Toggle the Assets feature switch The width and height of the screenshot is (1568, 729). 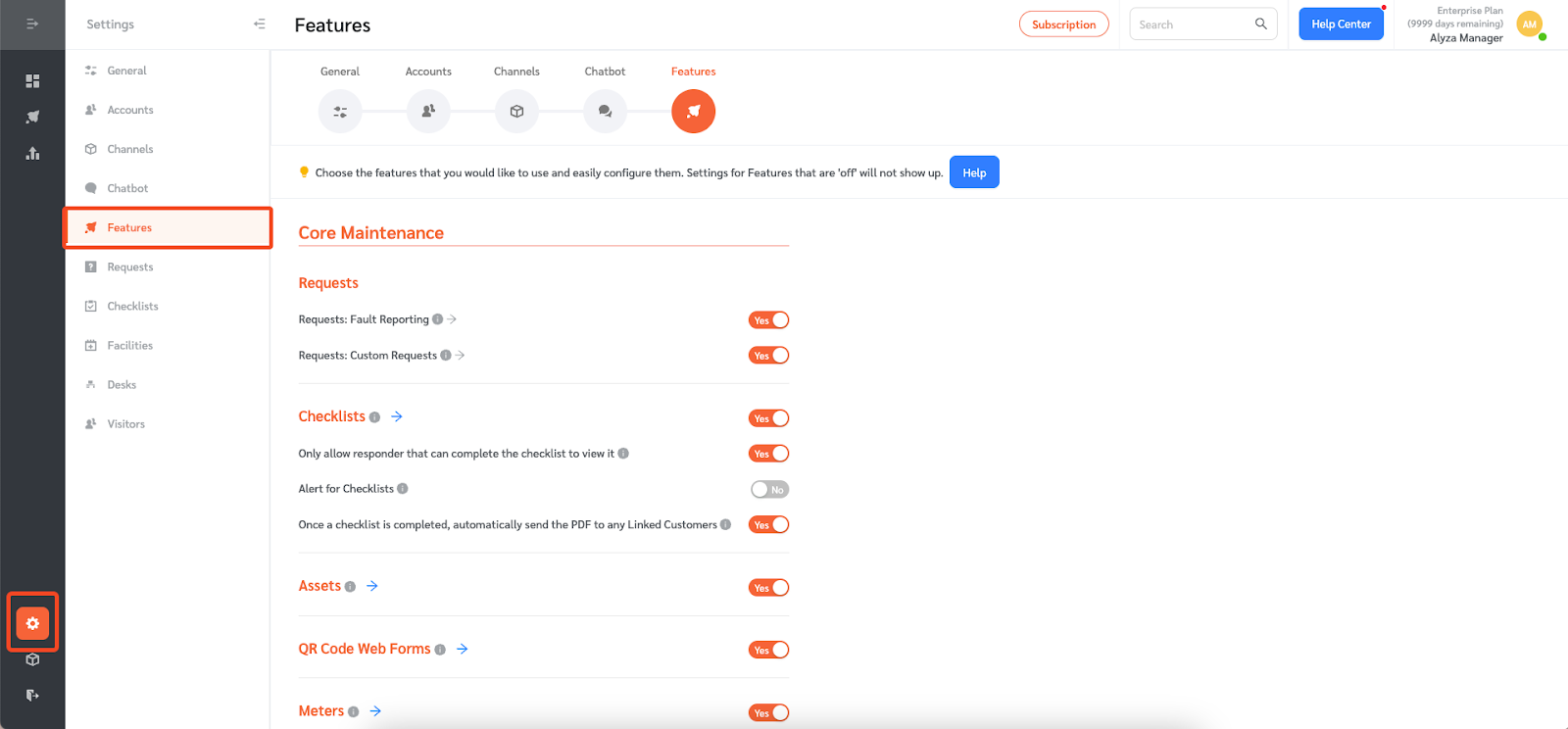tap(768, 588)
